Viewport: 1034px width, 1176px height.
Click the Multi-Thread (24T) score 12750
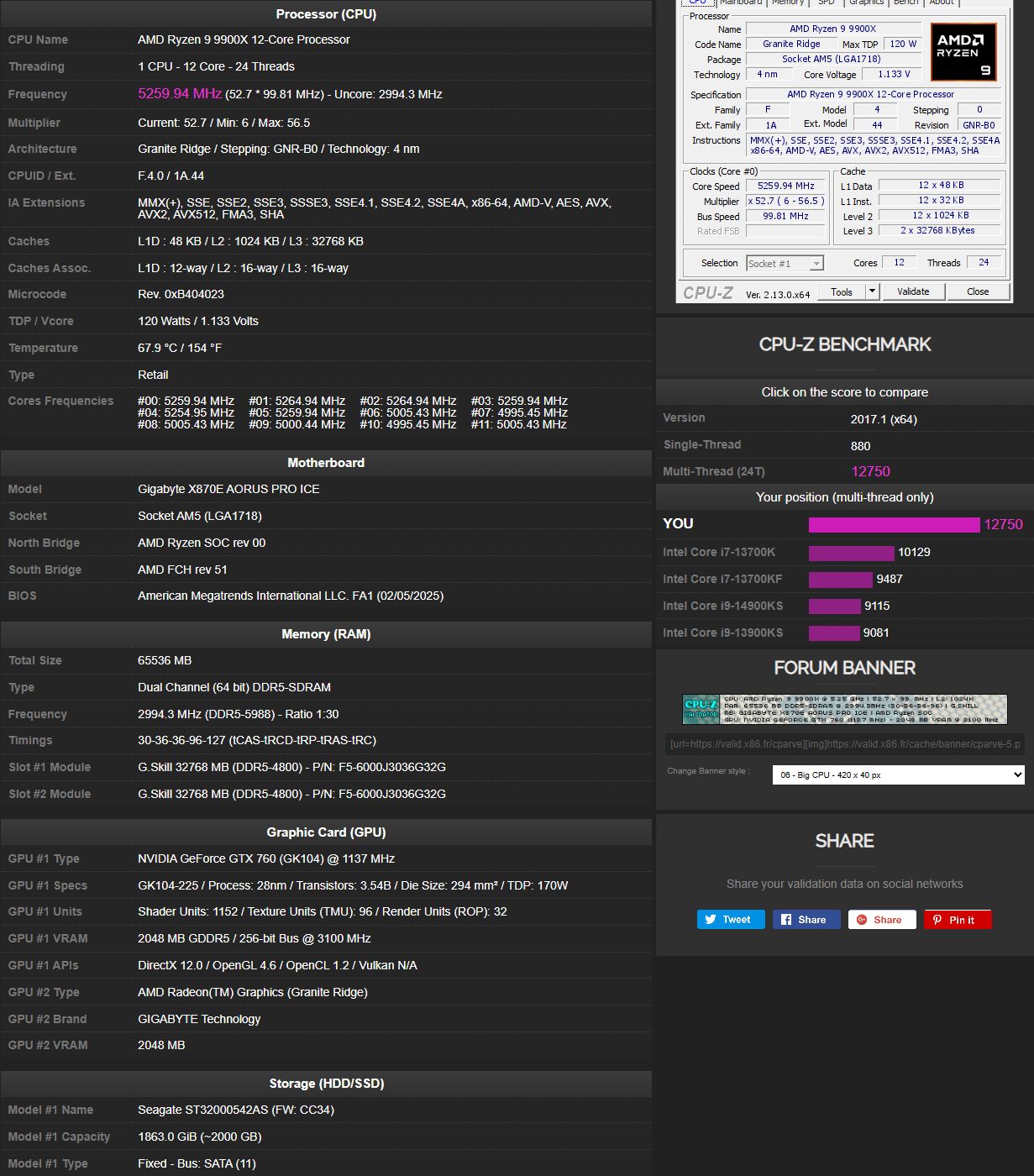point(870,472)
